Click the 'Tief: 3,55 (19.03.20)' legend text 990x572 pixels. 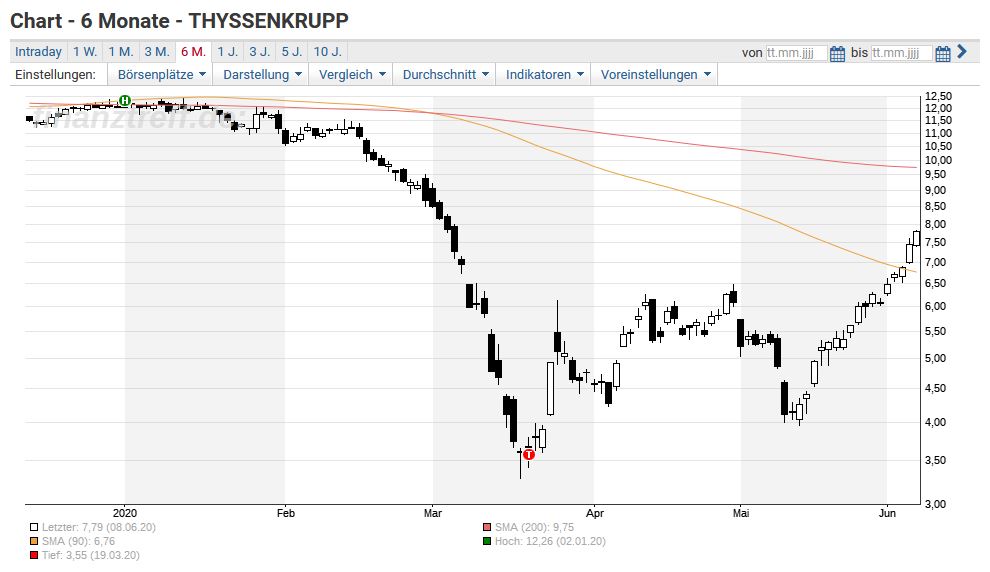coord(90,556)
